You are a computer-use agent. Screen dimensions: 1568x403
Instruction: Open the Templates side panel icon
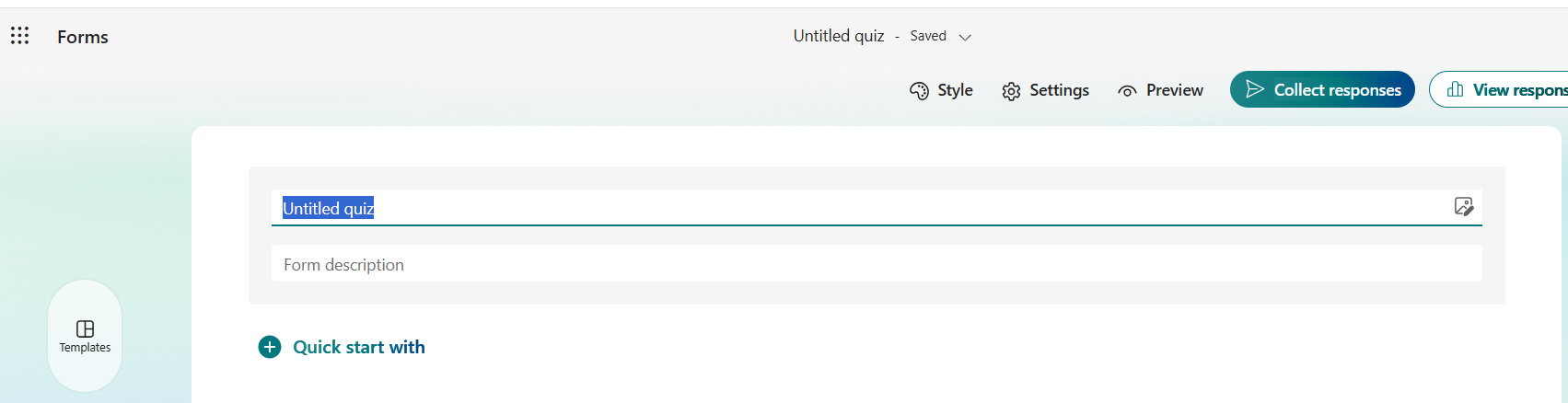click(x=85, y=329)
